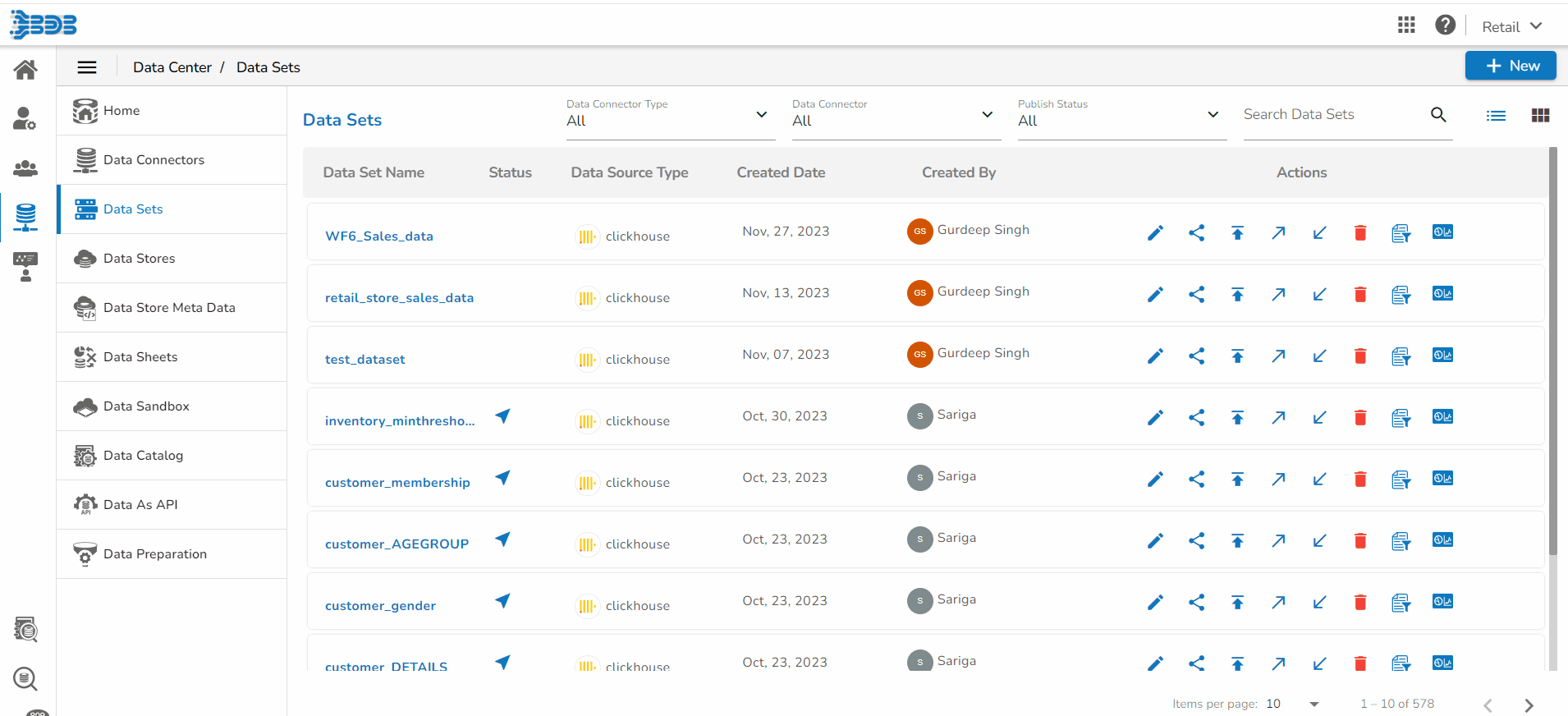Image resolution: width=1568 pixels, height=716 pixels.
Task: Go to Data Preparation menu item
Action: tap(154, 554)
